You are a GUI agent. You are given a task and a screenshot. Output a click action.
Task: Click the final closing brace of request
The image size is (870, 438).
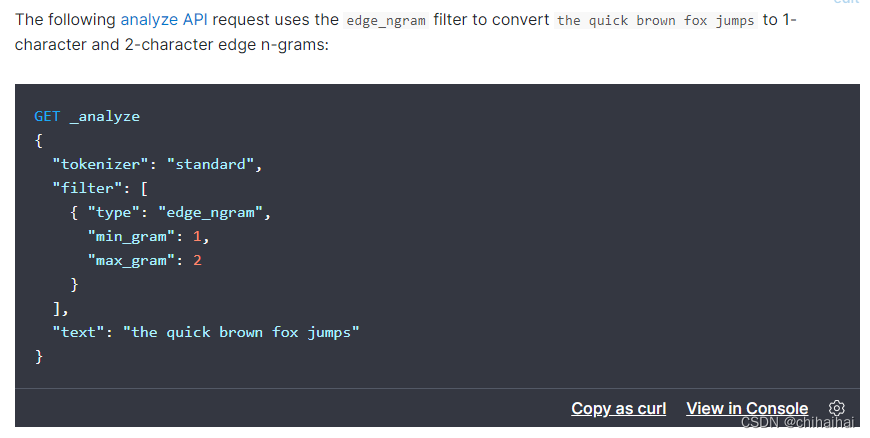coord(39,356)
